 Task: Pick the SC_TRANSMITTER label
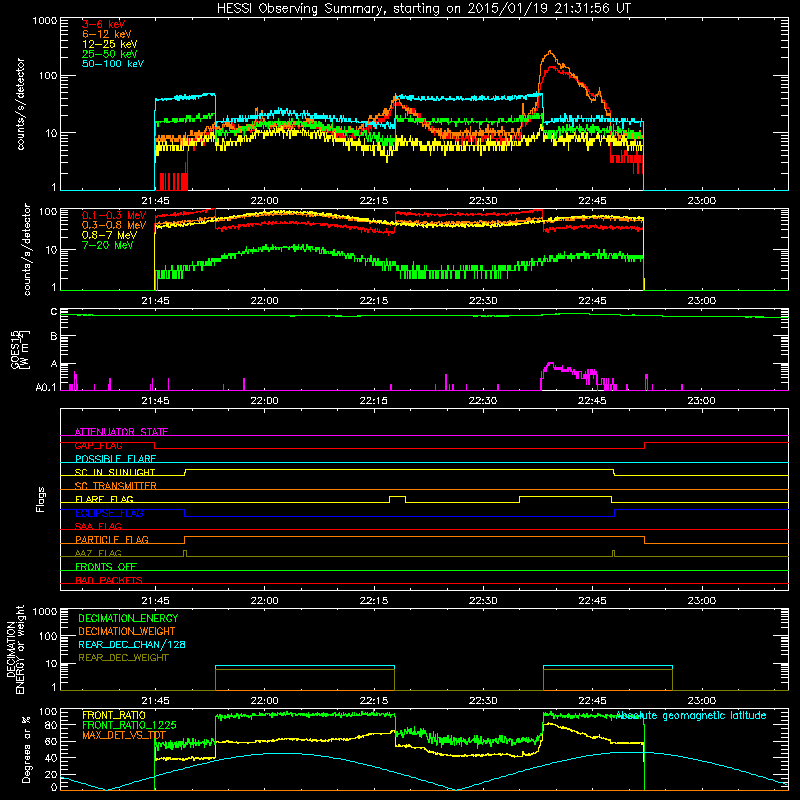click(116, 486)
